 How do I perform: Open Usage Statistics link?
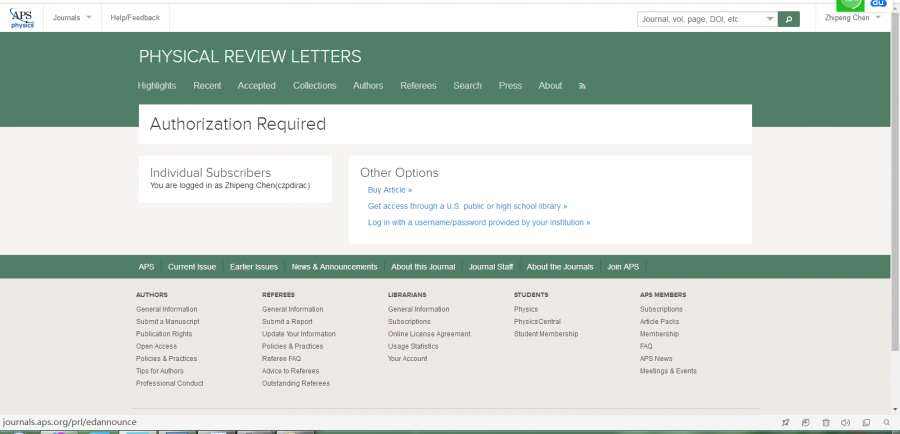click(x=413, y=346)
